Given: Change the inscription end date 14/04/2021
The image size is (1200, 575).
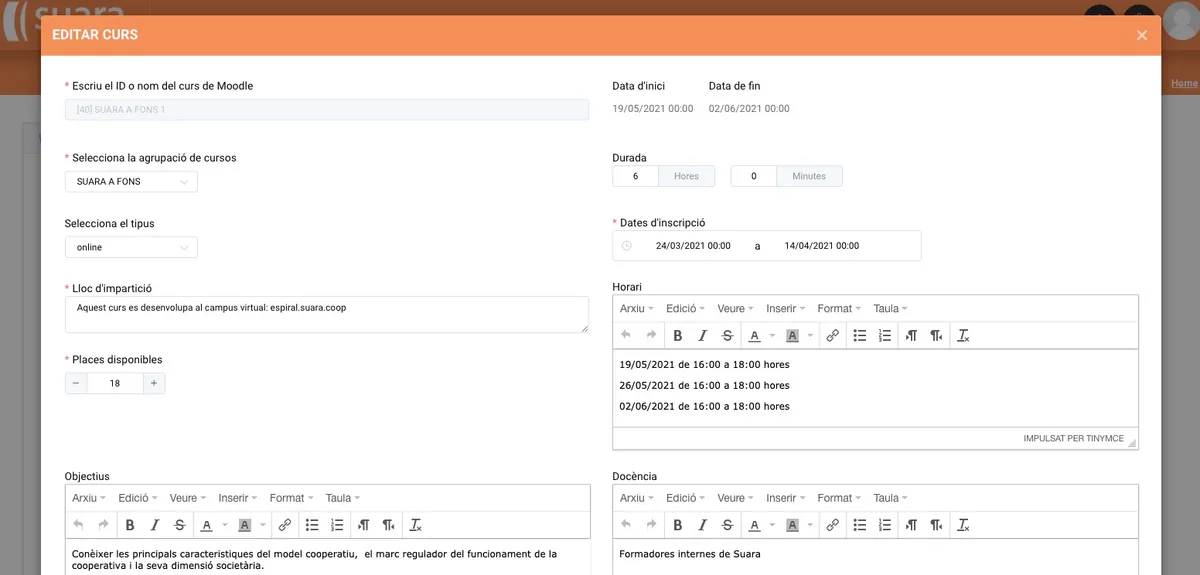Looking at the screenshot, I should 821,246.
